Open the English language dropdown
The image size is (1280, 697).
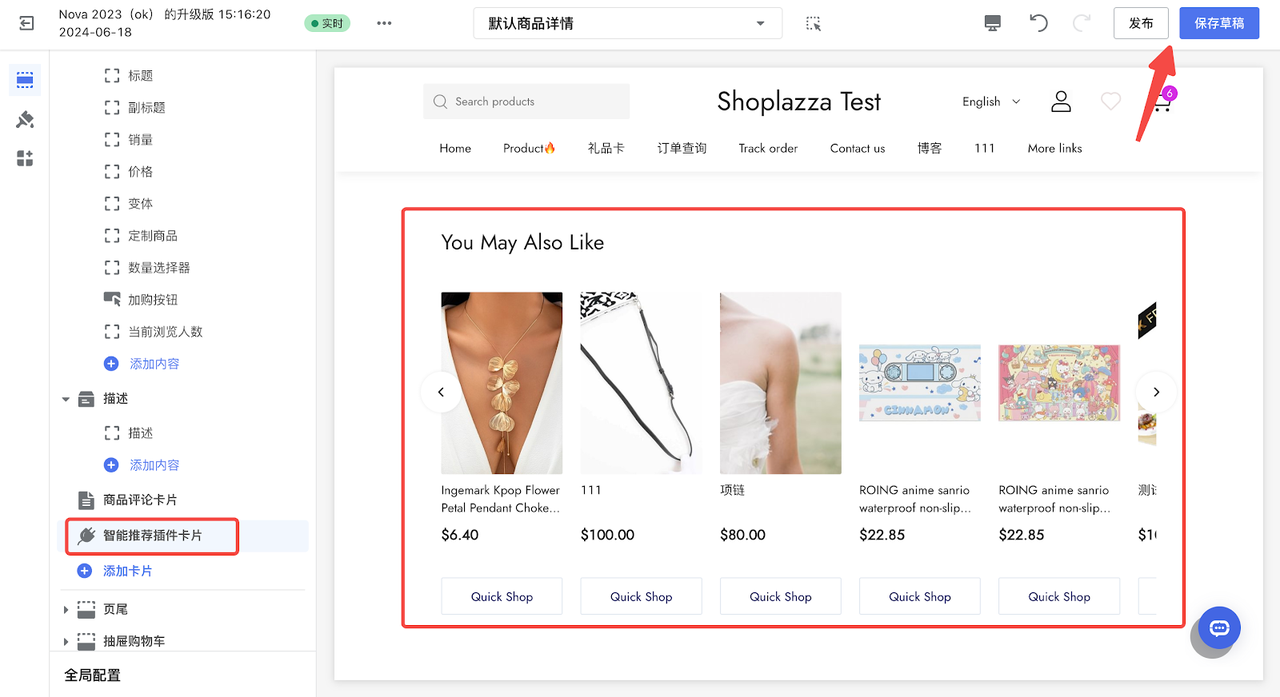990,101
